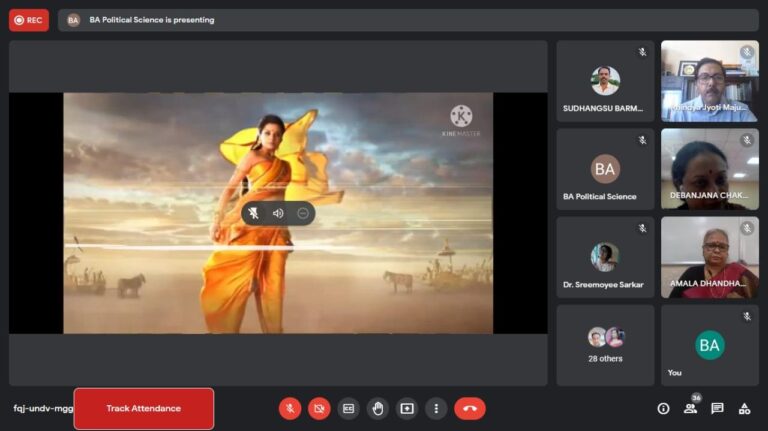
Task: Click the speaker icon on the presentation overlay
Action: [278, 213]
